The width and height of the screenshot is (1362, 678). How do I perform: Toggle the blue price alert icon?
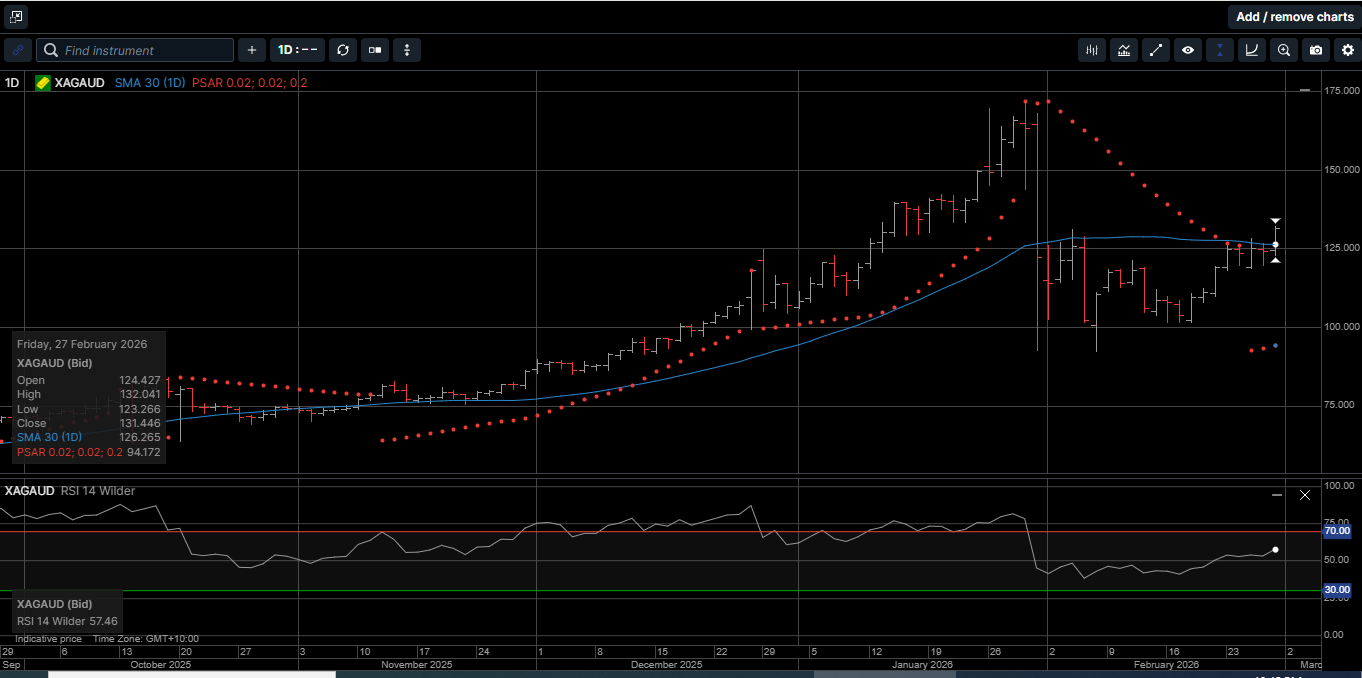(1219, 50)
